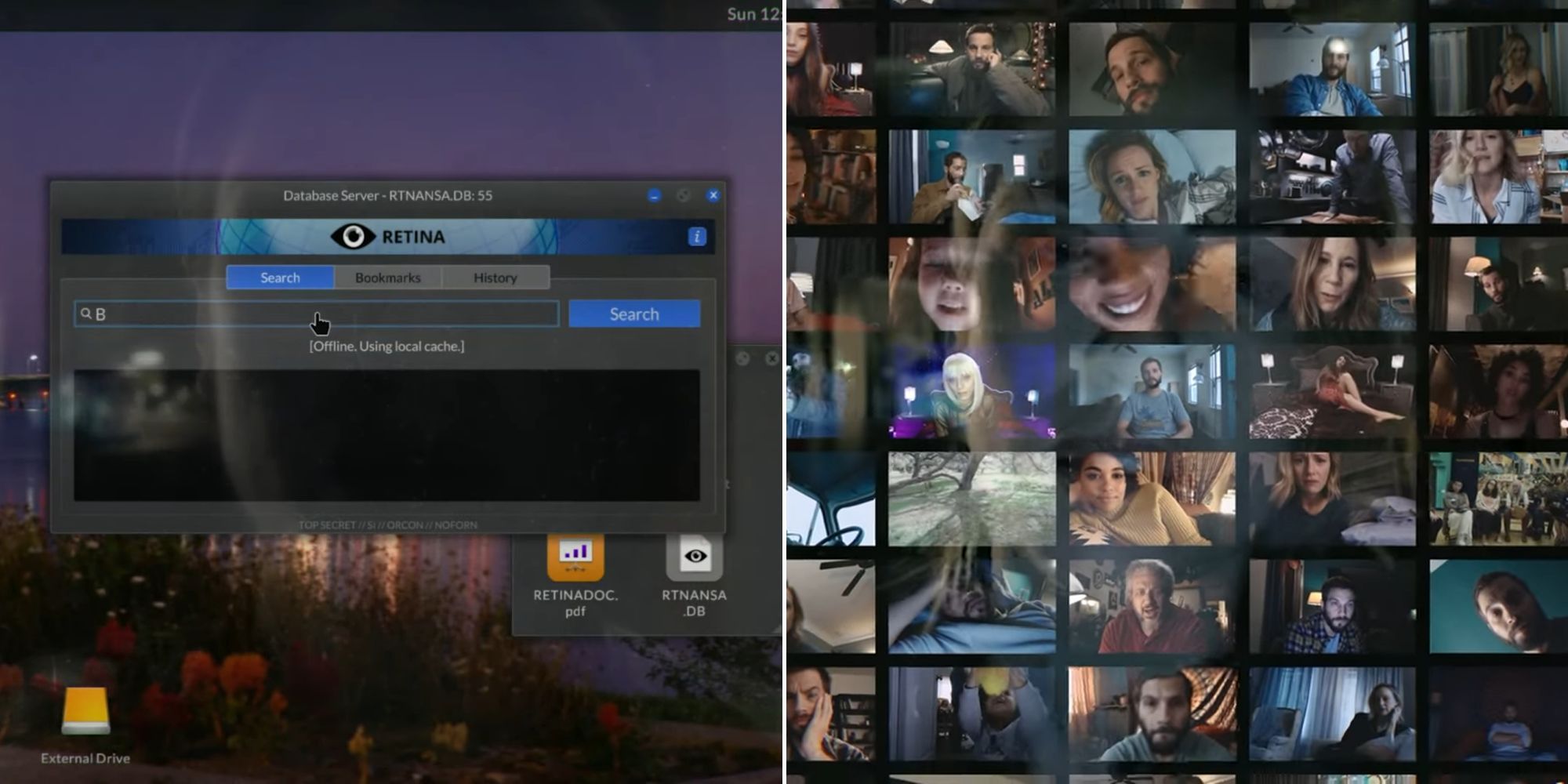1568x784 pixels.
Task: Close the background file window behind RETINA
Action: (x=771, y=358)
